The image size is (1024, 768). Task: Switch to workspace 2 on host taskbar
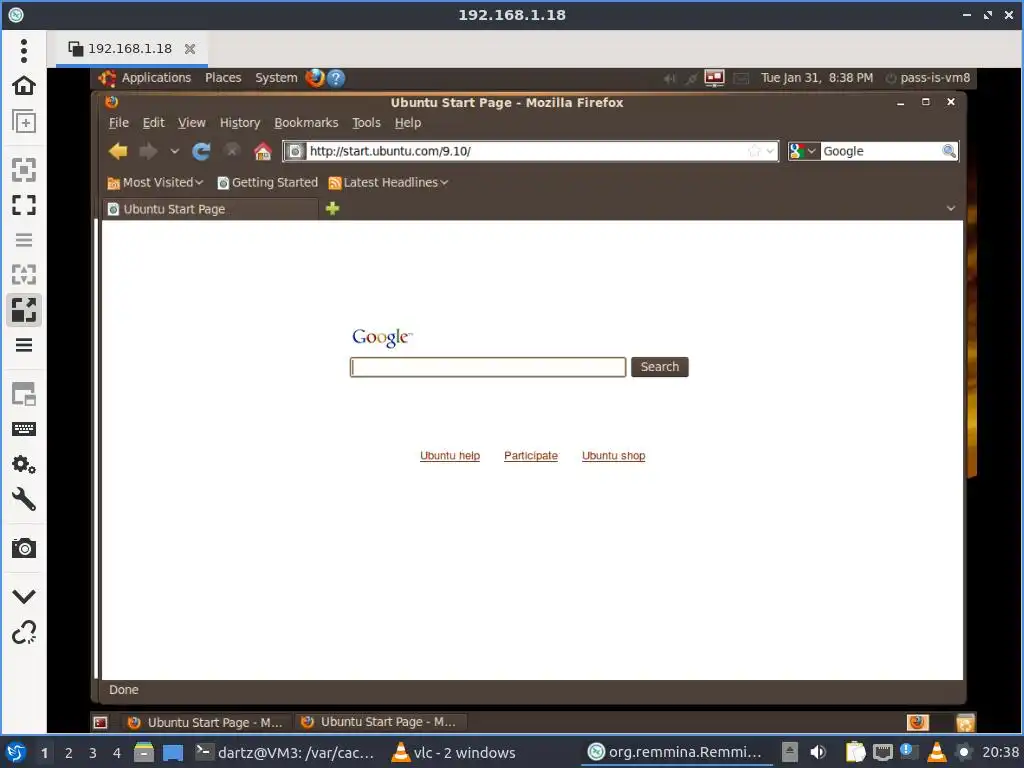(x=69, y=753)
